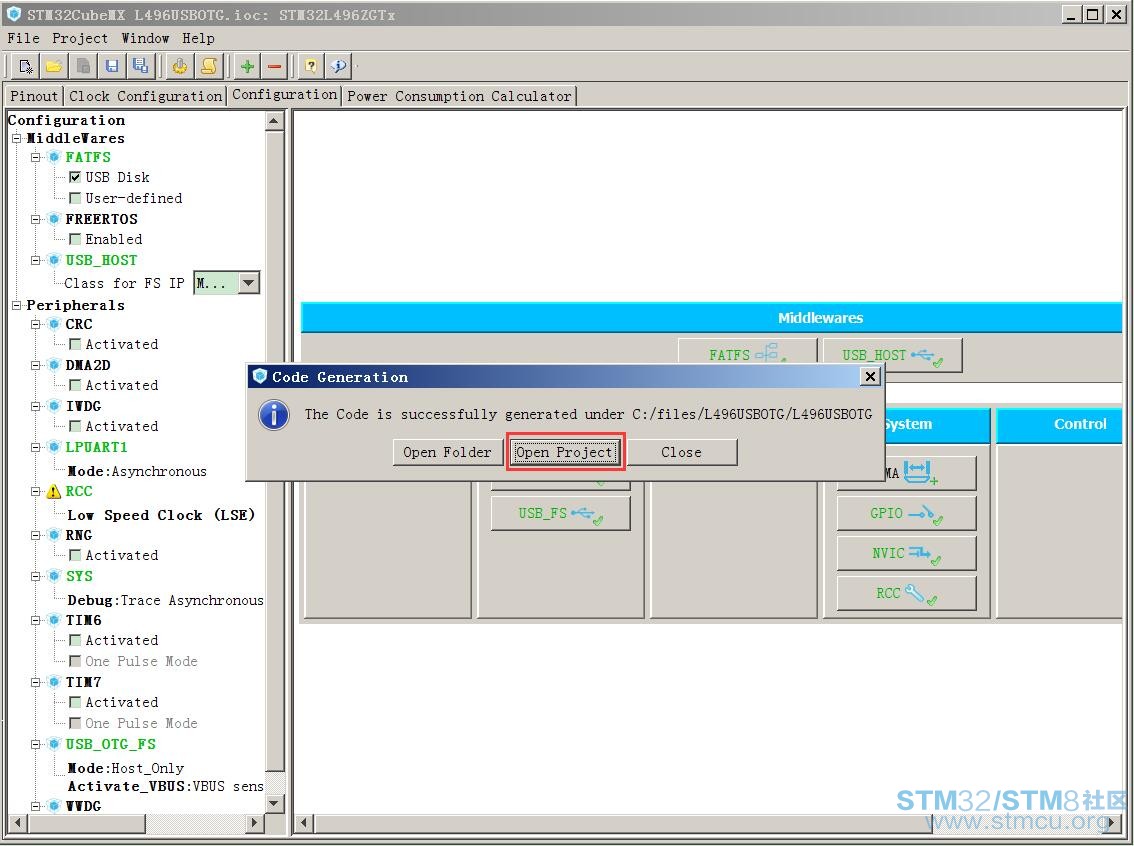This screenshot has width=1134, height=846.
Task: Click the New Project toolbar icon
Action: 25,67
